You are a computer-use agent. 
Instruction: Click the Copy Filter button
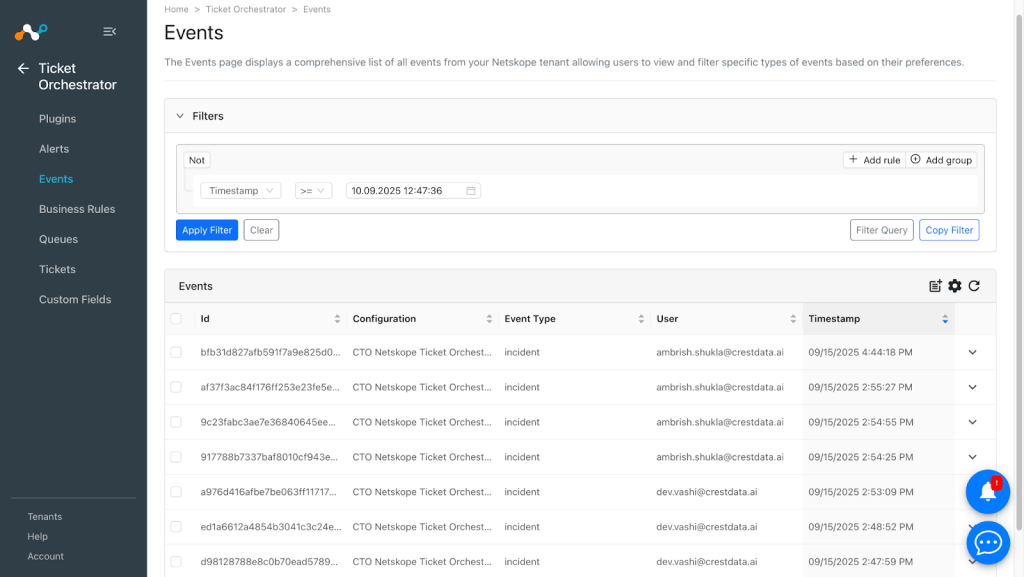coord(949,230)
